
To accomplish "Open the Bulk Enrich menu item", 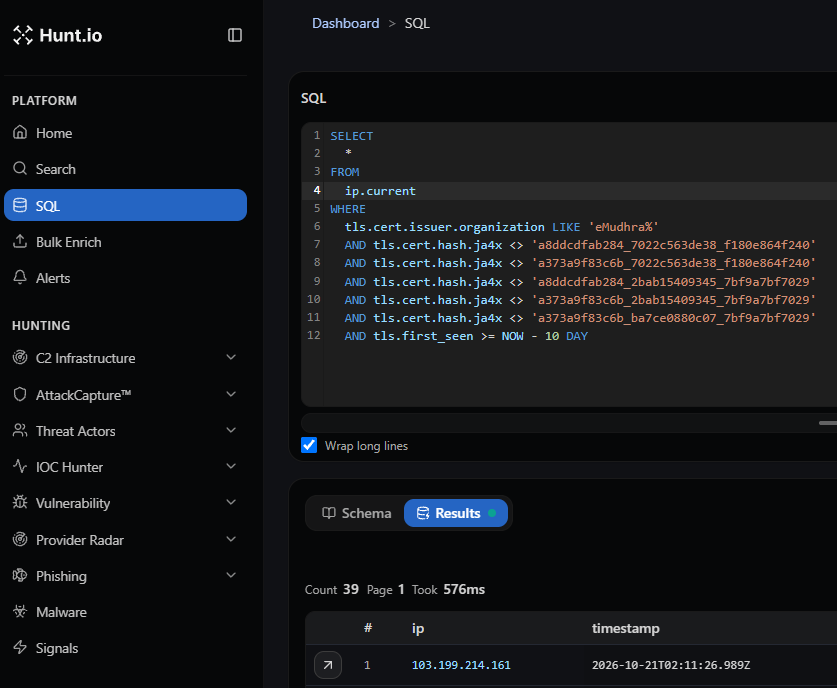I will [125, 242].
